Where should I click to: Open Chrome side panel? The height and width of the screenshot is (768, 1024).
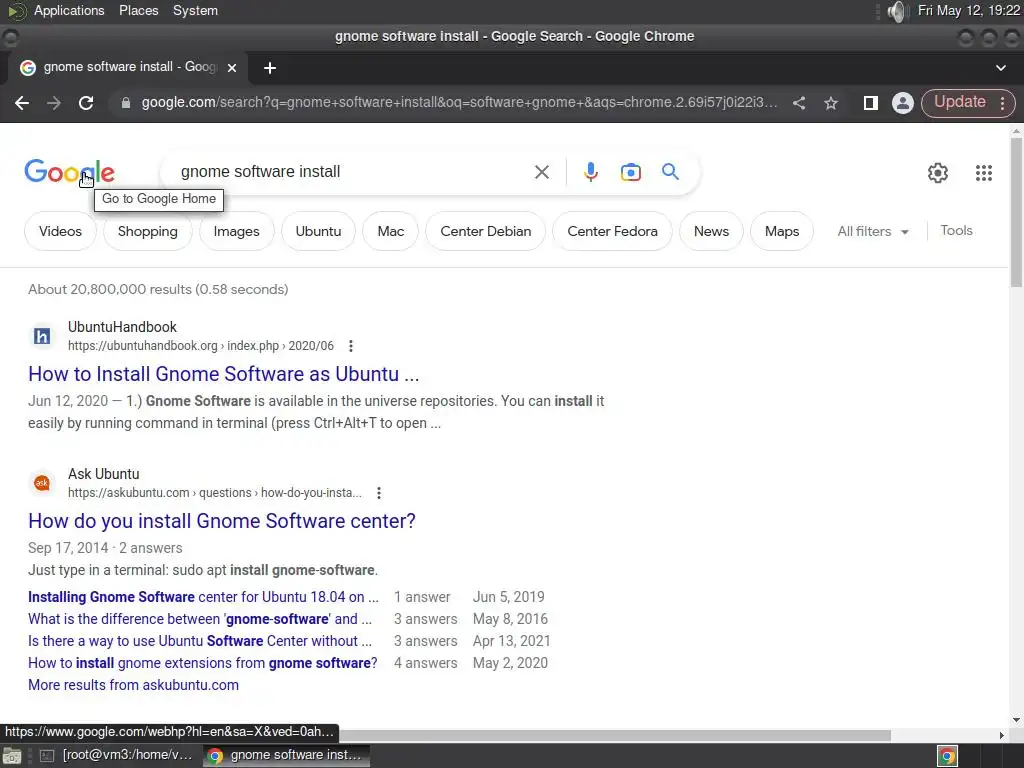(871, 103)
